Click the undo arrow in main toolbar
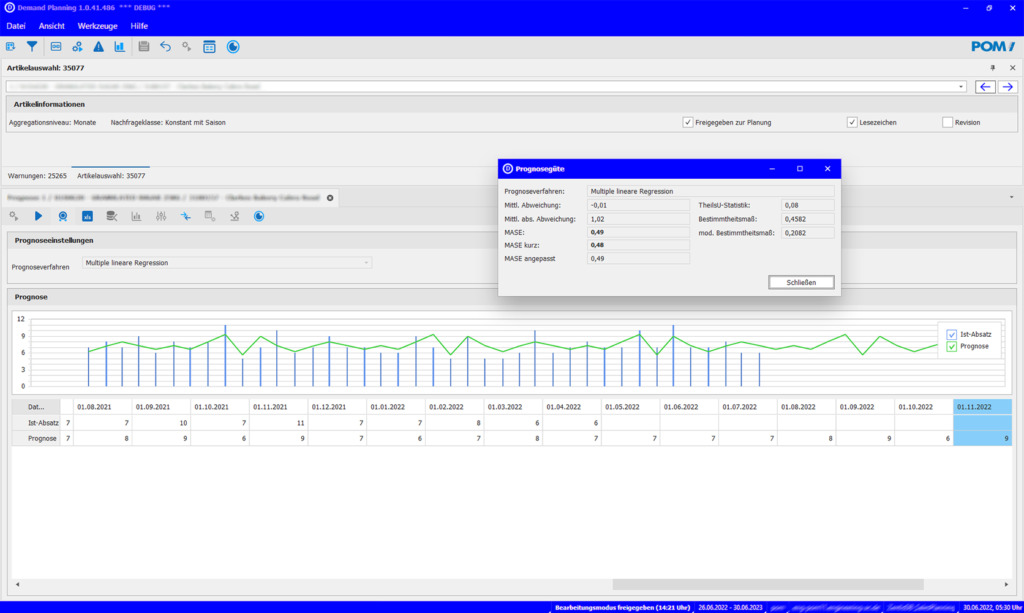 (x=165, y=46)
